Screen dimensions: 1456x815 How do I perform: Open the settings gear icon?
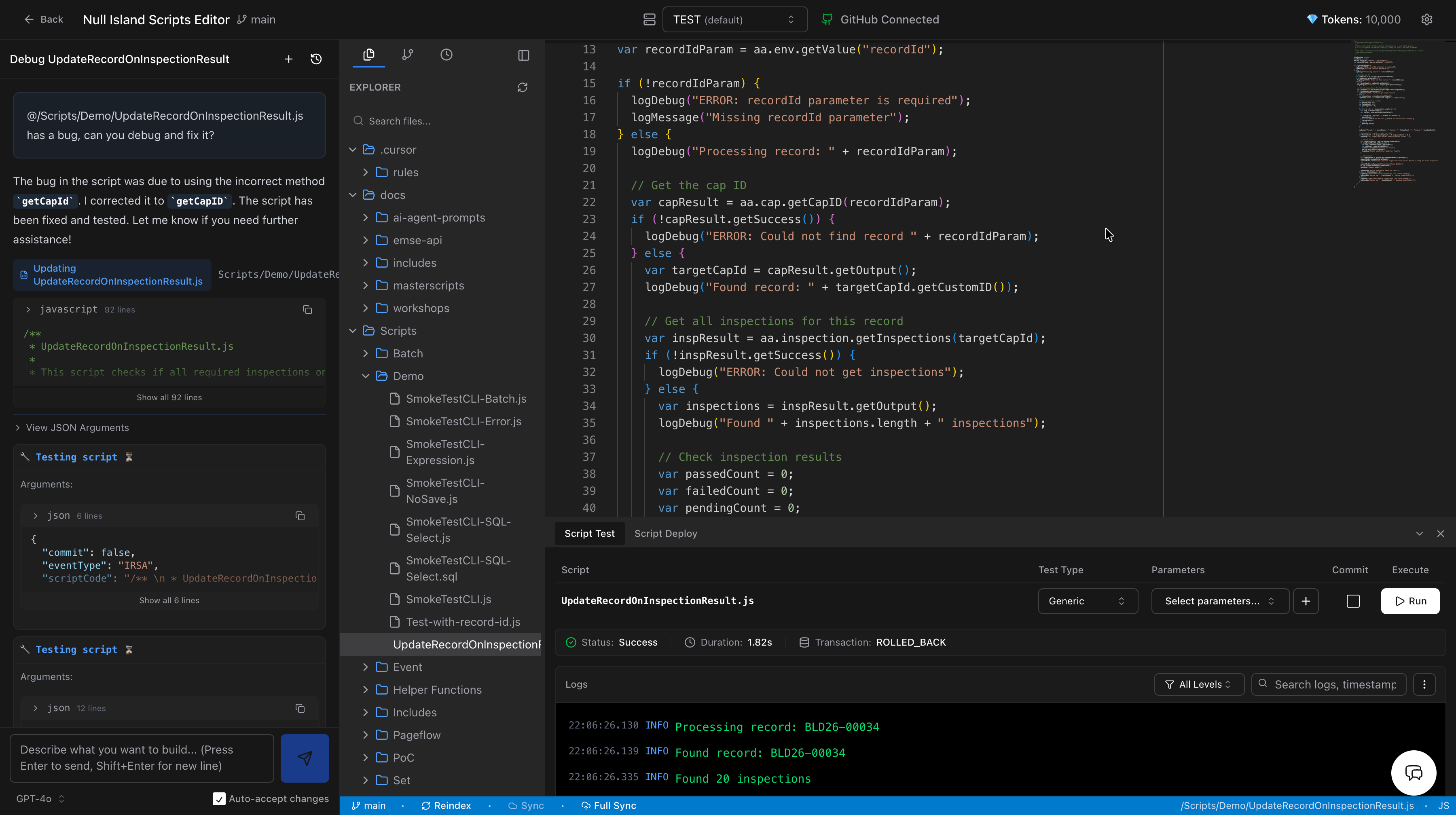(1426, 20)
